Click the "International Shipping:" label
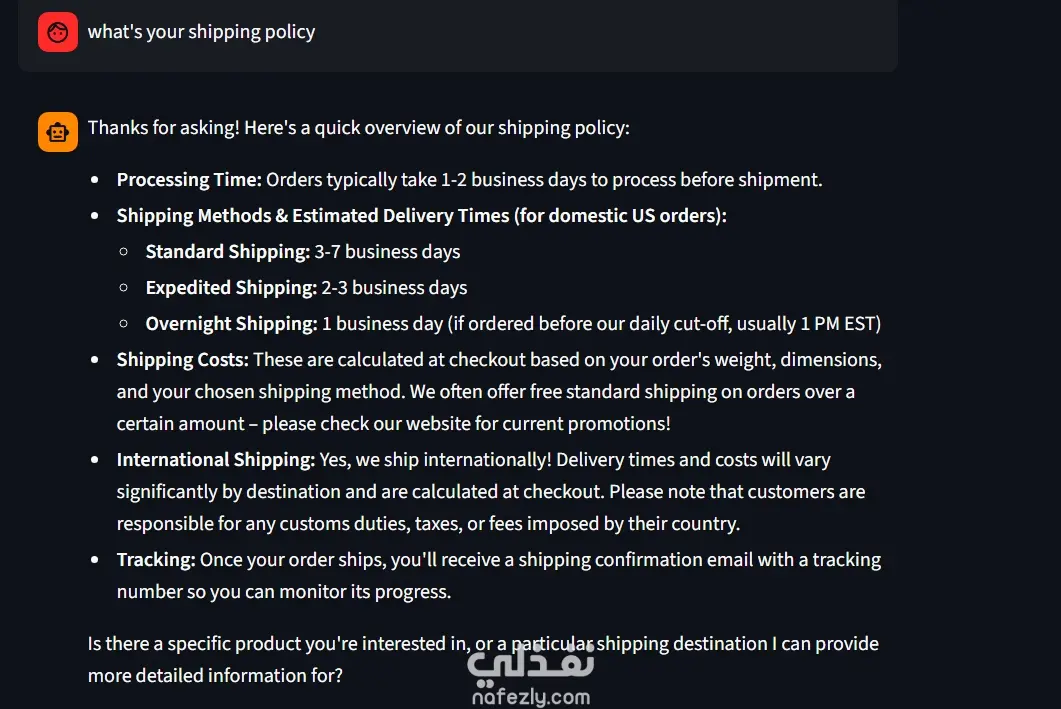This screenshot has height=709, width=1061. click(x=216, y=460)
